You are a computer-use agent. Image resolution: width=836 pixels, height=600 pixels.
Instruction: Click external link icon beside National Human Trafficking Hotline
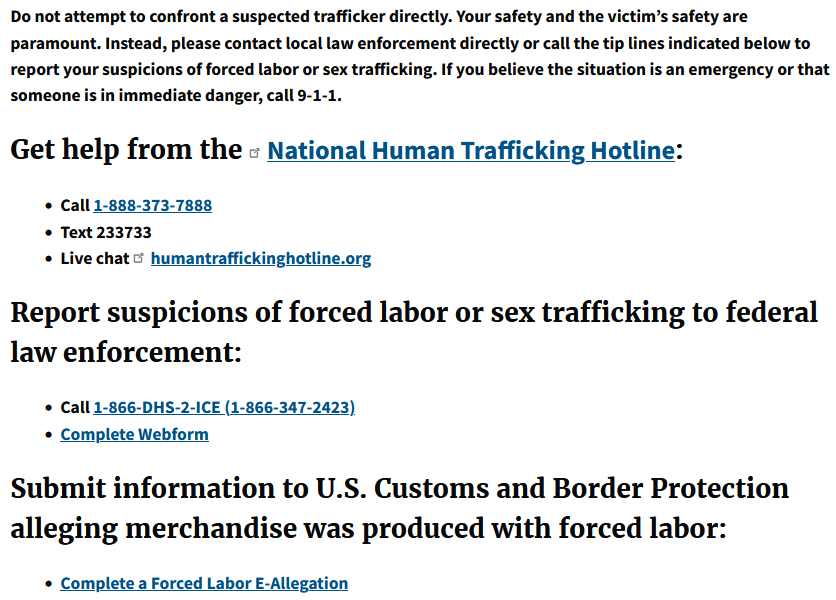coord(255,153)
